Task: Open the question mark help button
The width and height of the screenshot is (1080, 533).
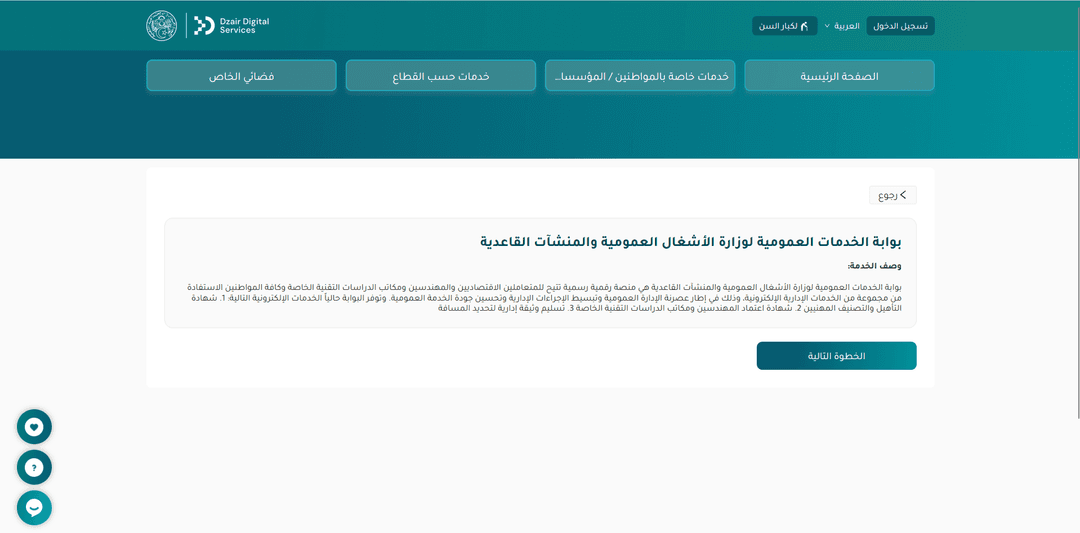Action: (34, 468)
